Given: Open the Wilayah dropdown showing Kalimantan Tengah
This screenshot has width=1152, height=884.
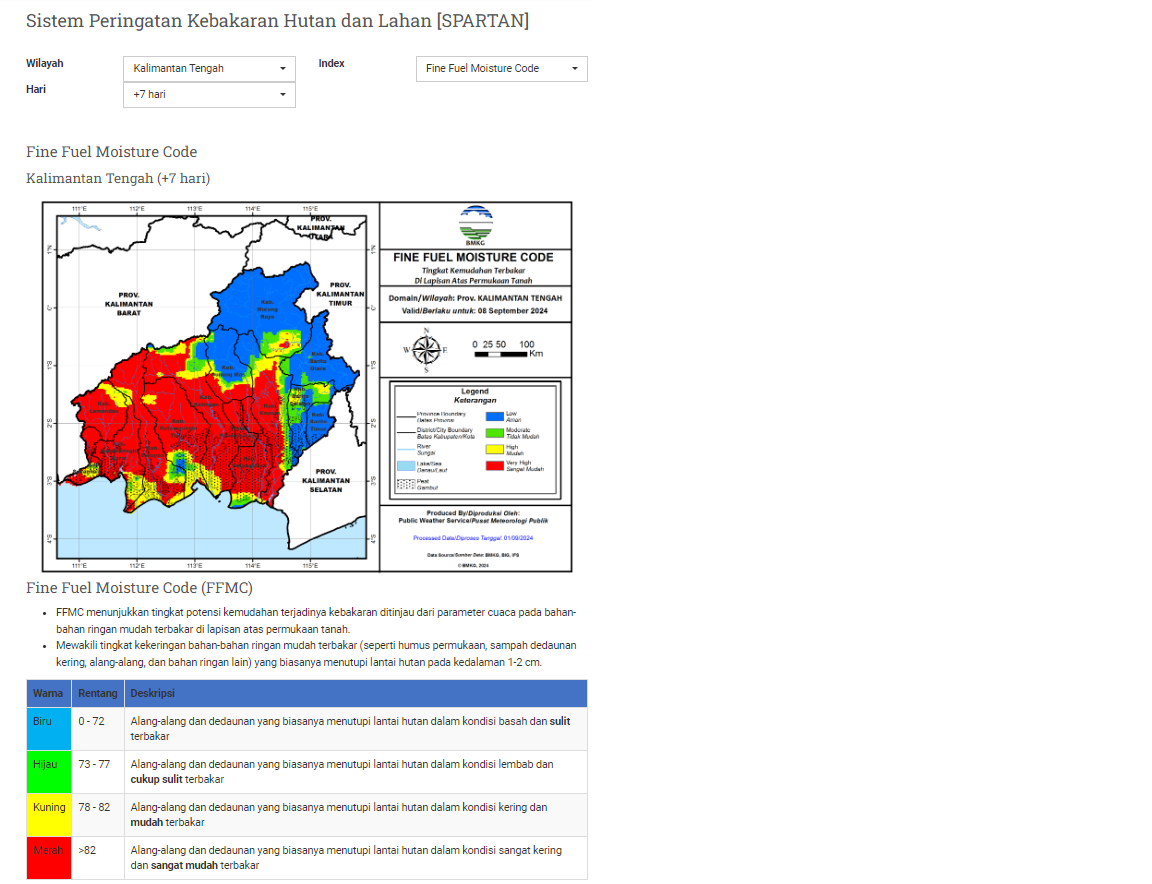Looking at the screenshot, I should click(x=209, y=69).
